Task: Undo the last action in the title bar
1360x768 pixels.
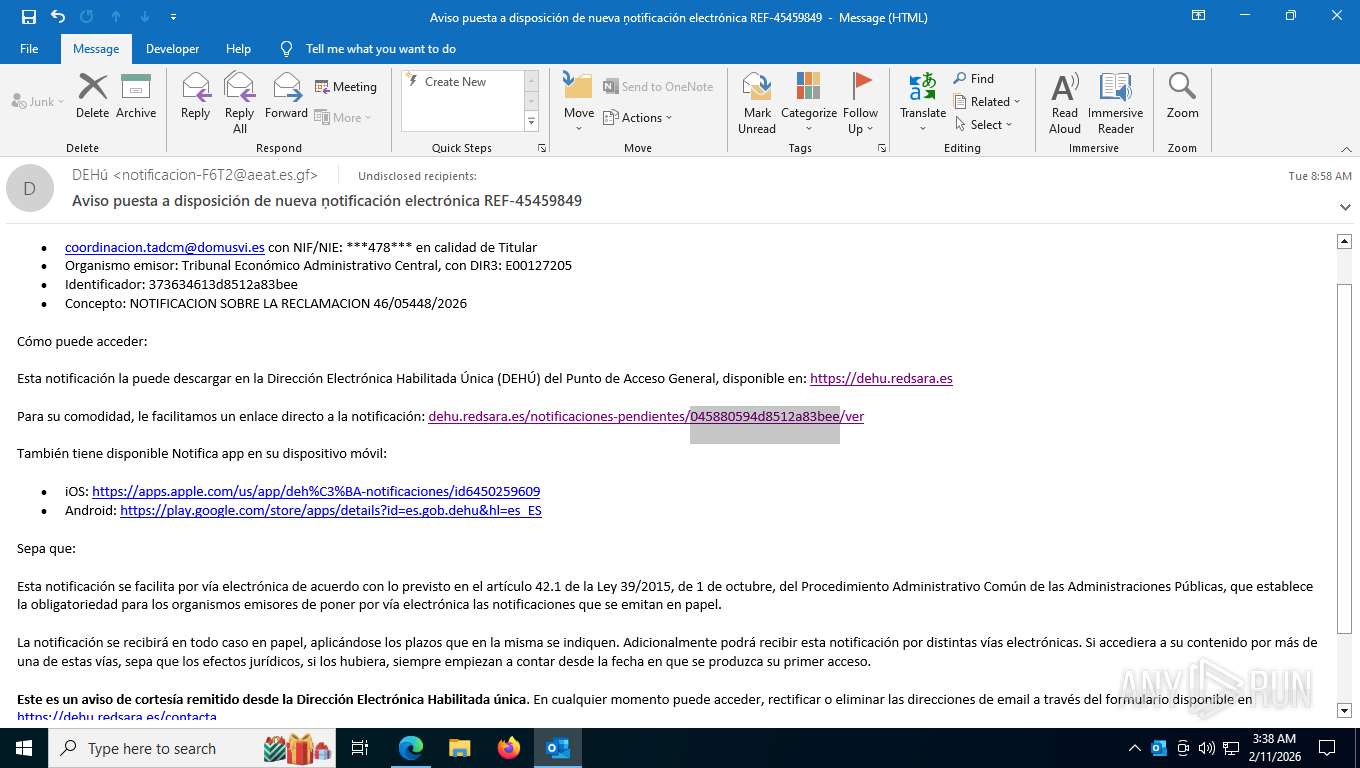Action: click(58, 17)
